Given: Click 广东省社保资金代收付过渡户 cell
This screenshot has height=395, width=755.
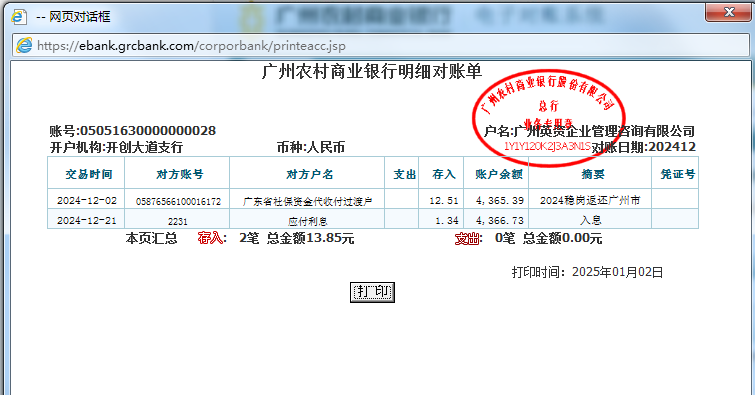Looking at the screenshot, I should [x=307, y=201].
